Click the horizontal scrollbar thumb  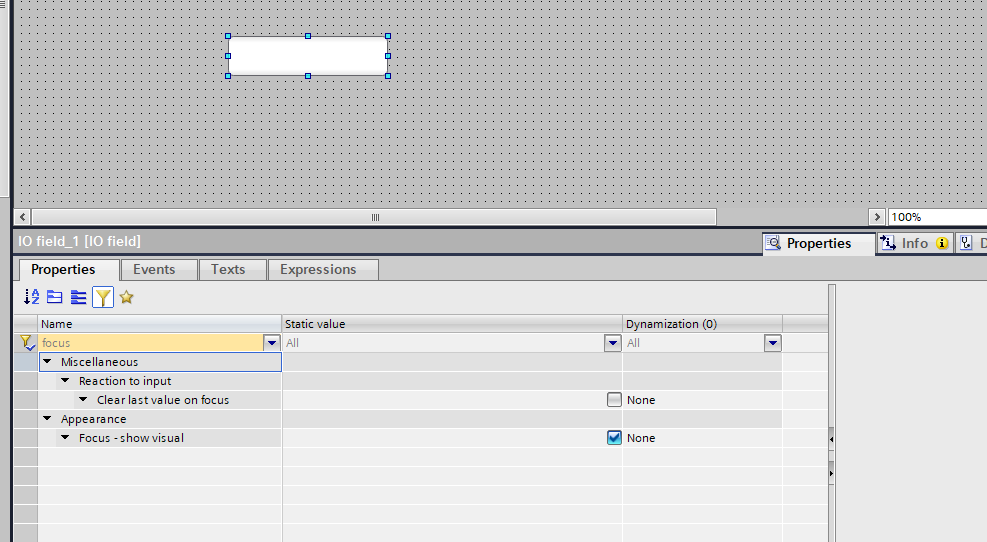click(375, 217)
